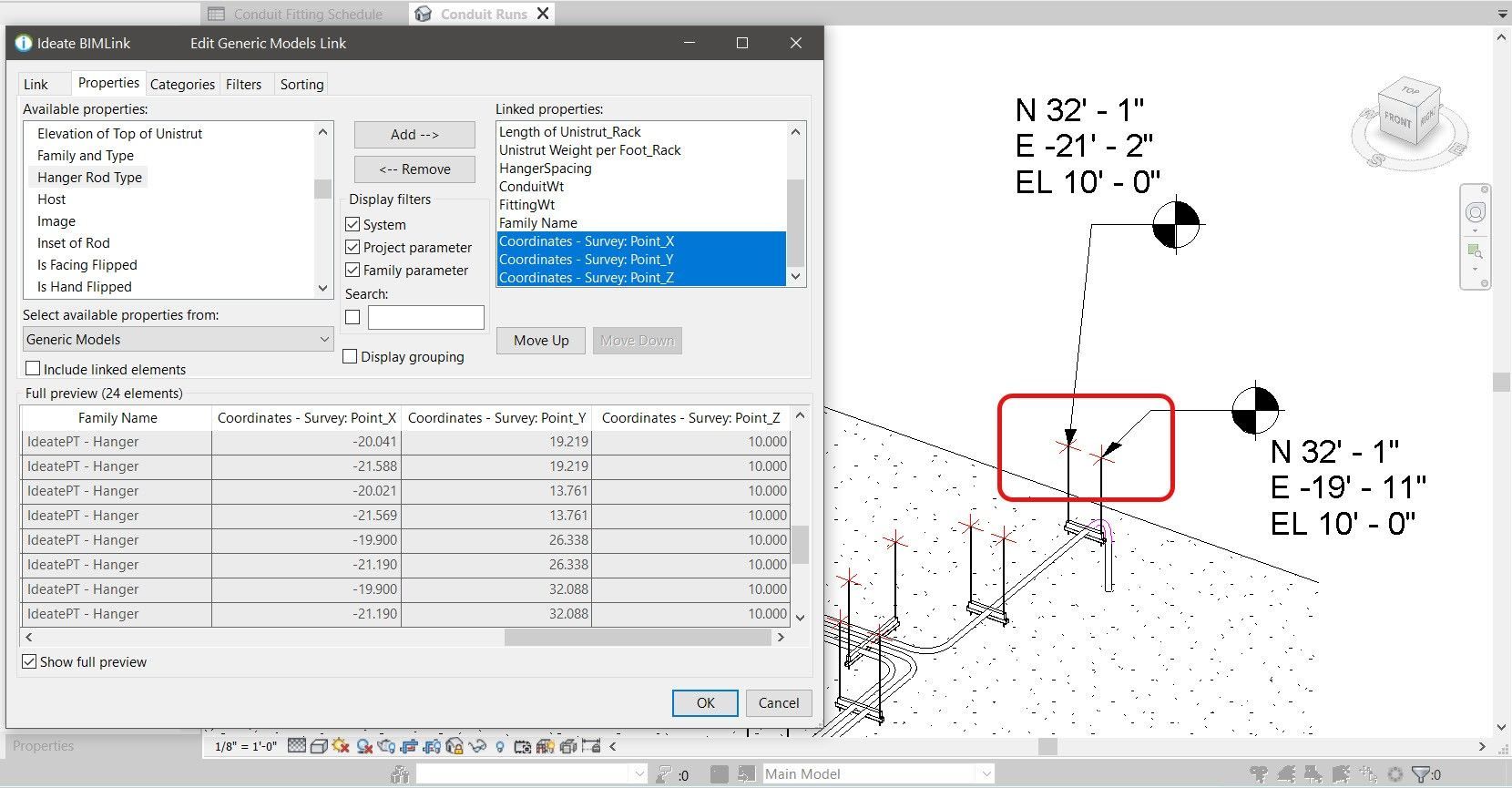Open Temporary Hide/Isolate glasses icon
The height and width of the screenshot is (788, 1512).
(476, 746)
